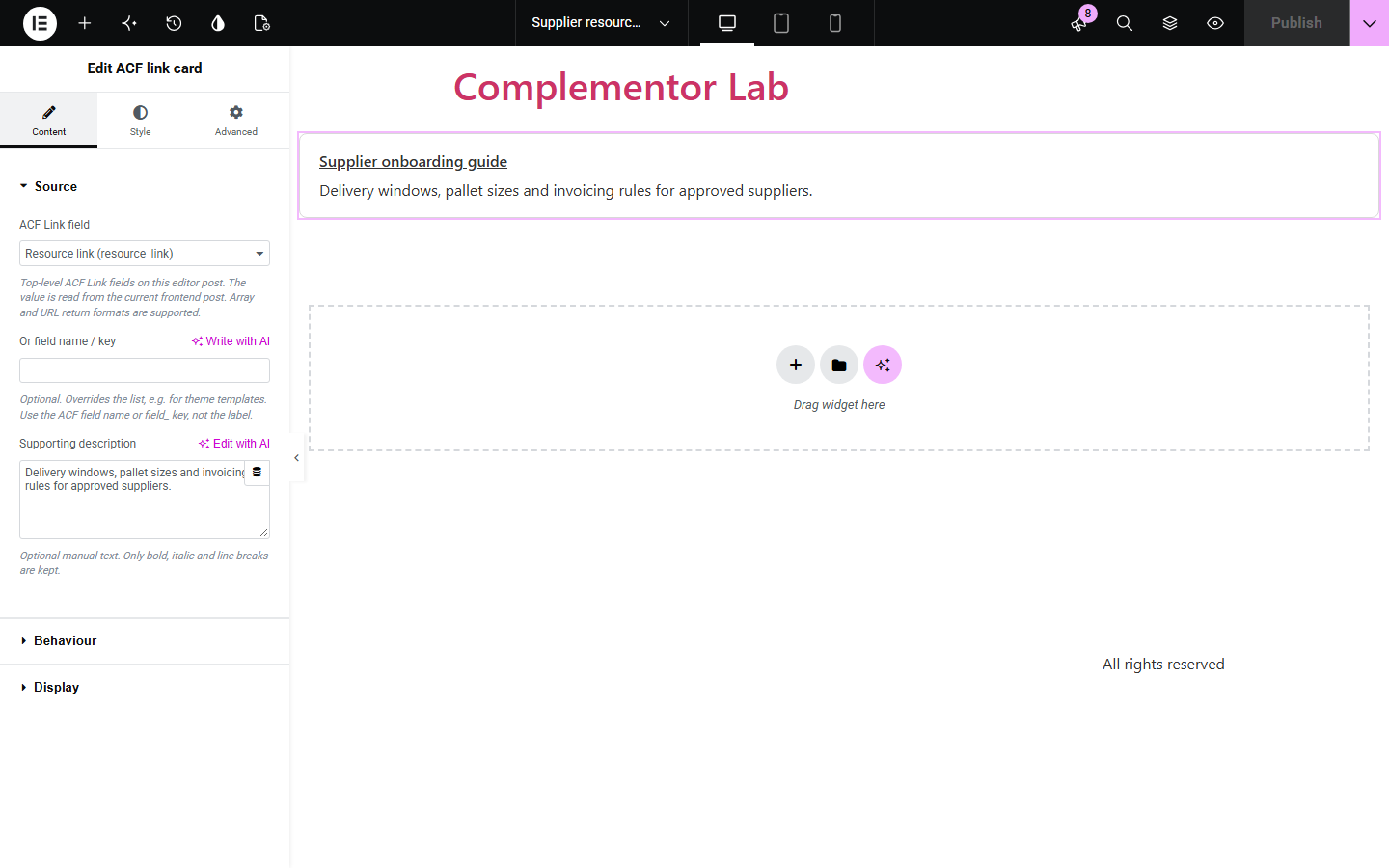The image size is (1389, 868).
Task: Open What's New notifications megaphone
Action: pos(1079,23)
